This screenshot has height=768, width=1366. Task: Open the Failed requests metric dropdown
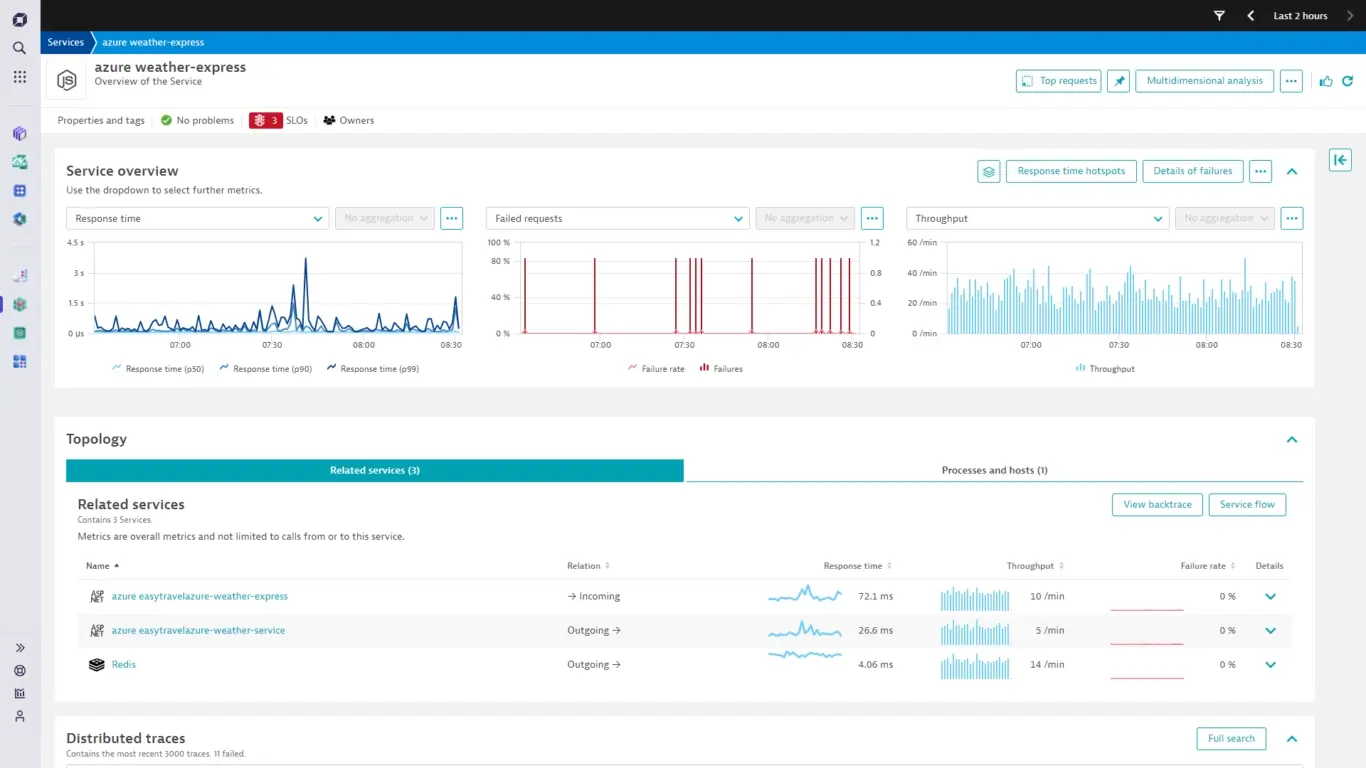click(617, 218)
